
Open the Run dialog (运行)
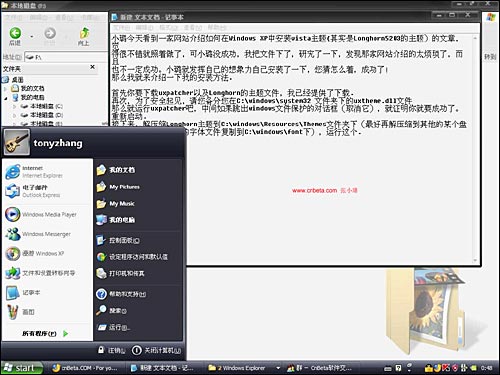113,327
